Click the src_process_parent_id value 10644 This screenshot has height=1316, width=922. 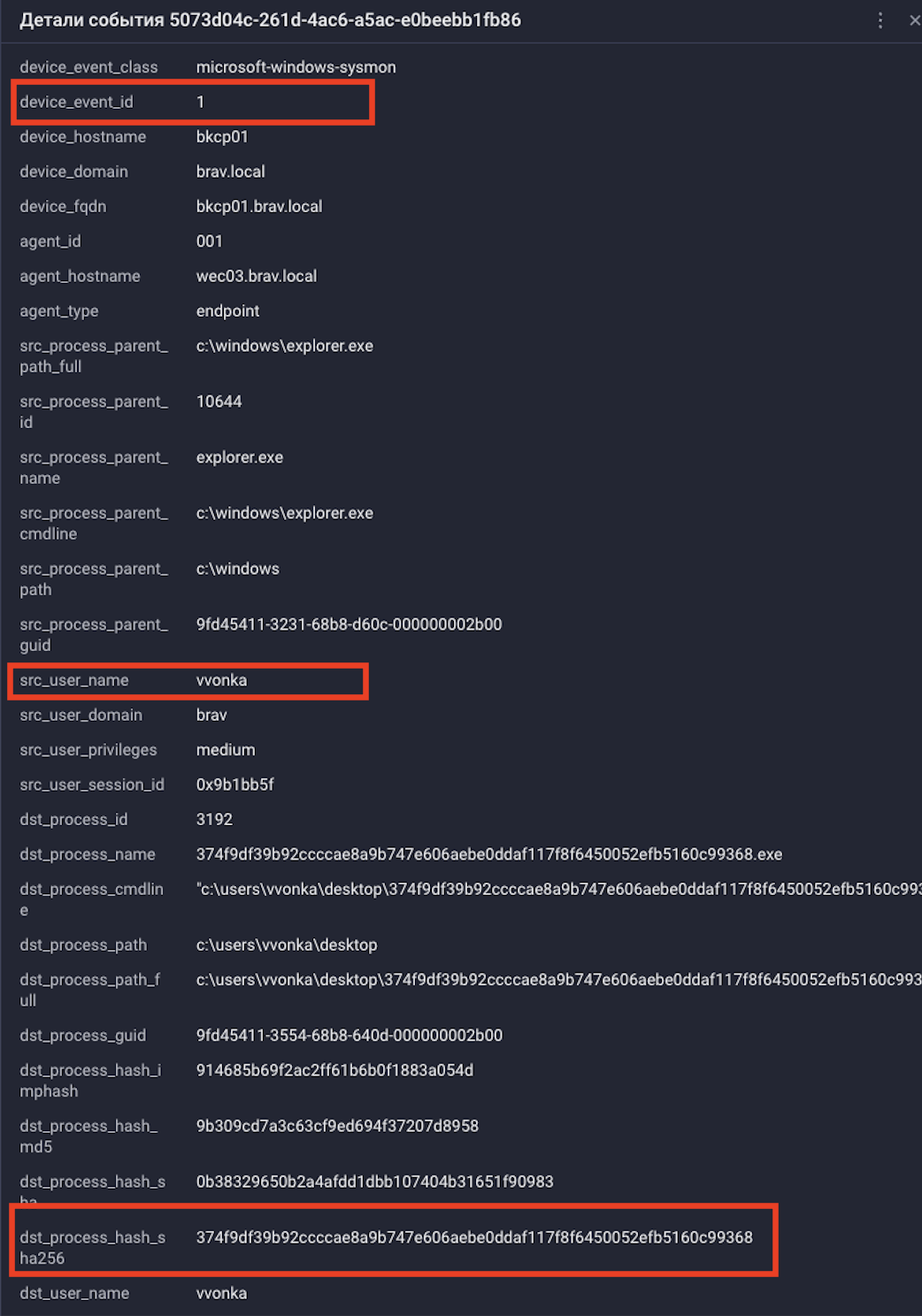(x=219, y=402)
